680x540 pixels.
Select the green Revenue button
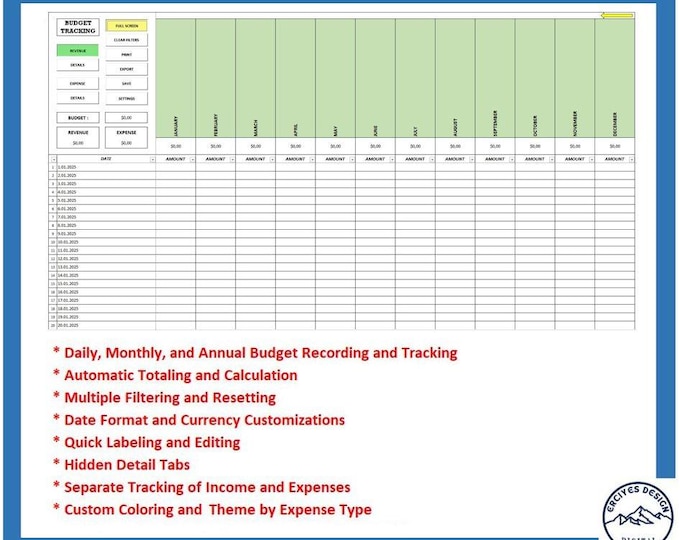point(78,51)
